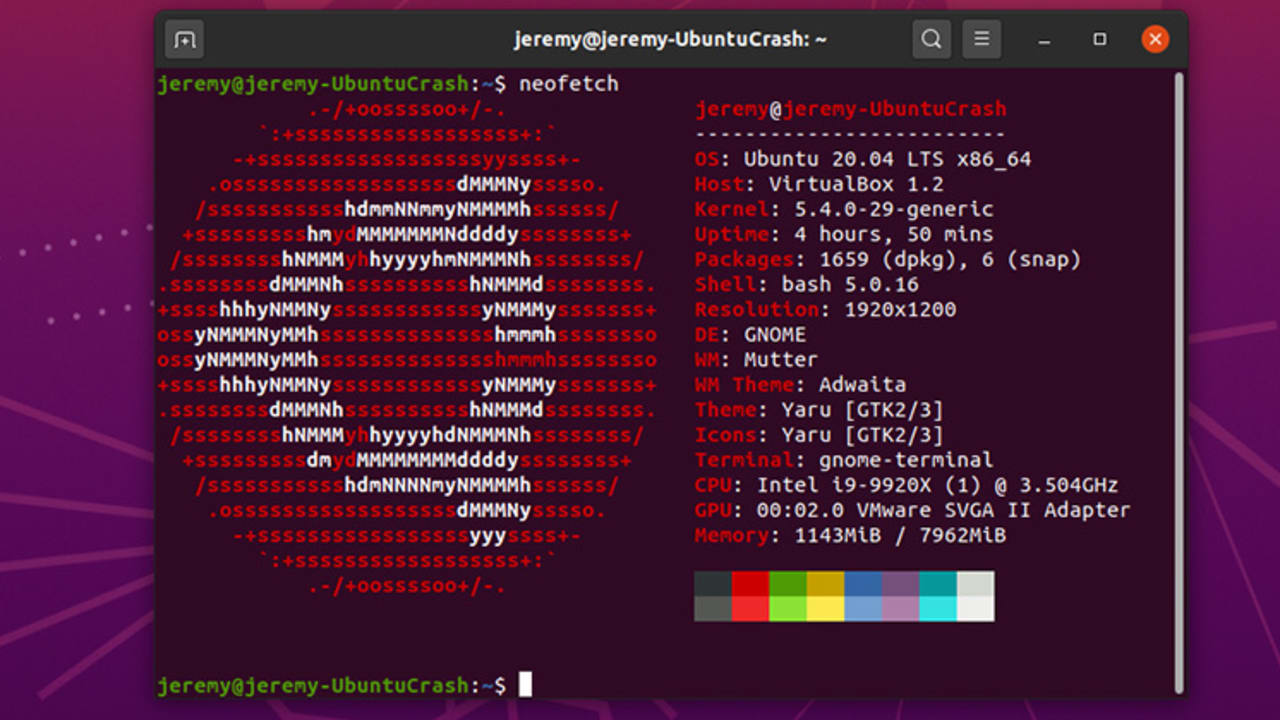Click the WM value 'Mutter'
The image size is (1280, 720).
tap(781, 359)
